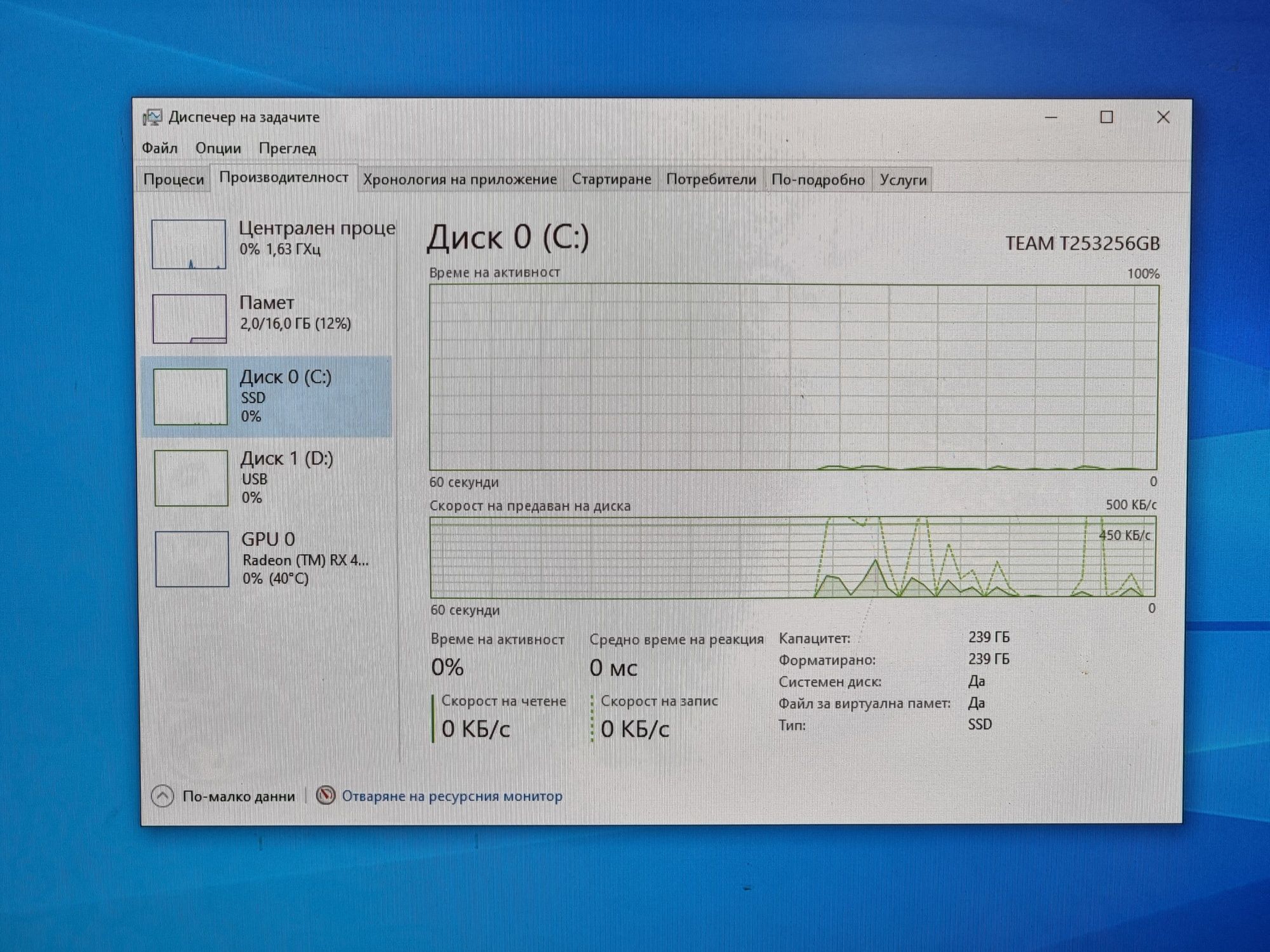Click the Скорост на запис 0 КБ/с value
Screen dimensions: 1270x952
[x=635, y=729]
